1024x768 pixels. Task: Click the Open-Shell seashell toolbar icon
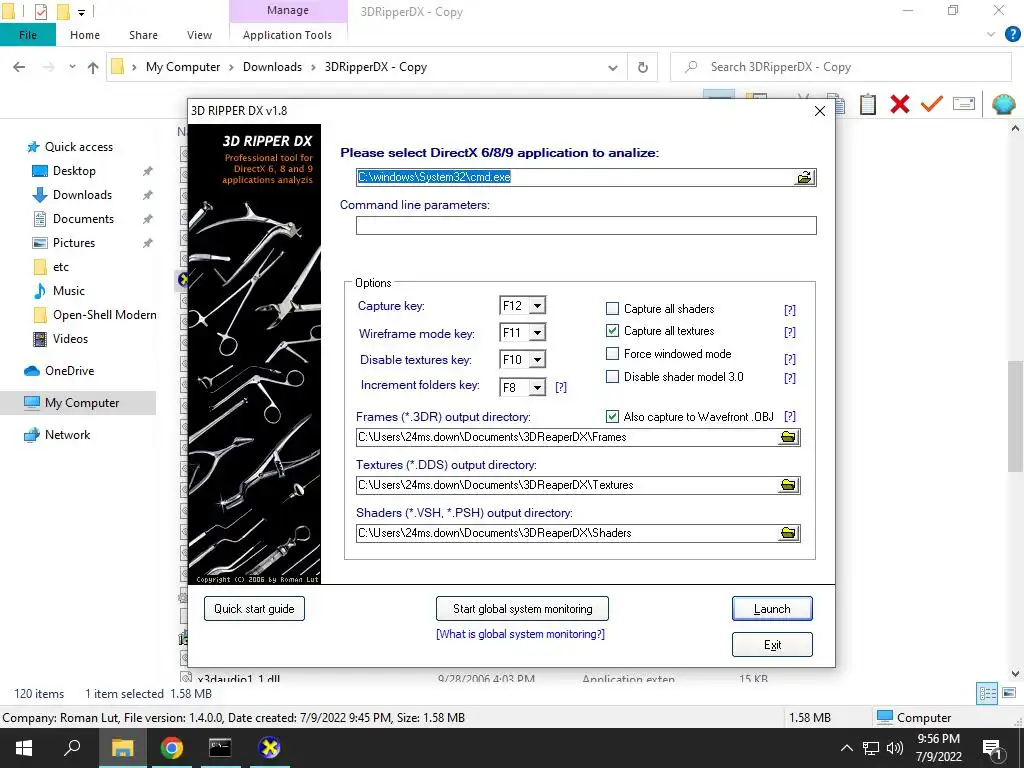tap(1003, 104)
